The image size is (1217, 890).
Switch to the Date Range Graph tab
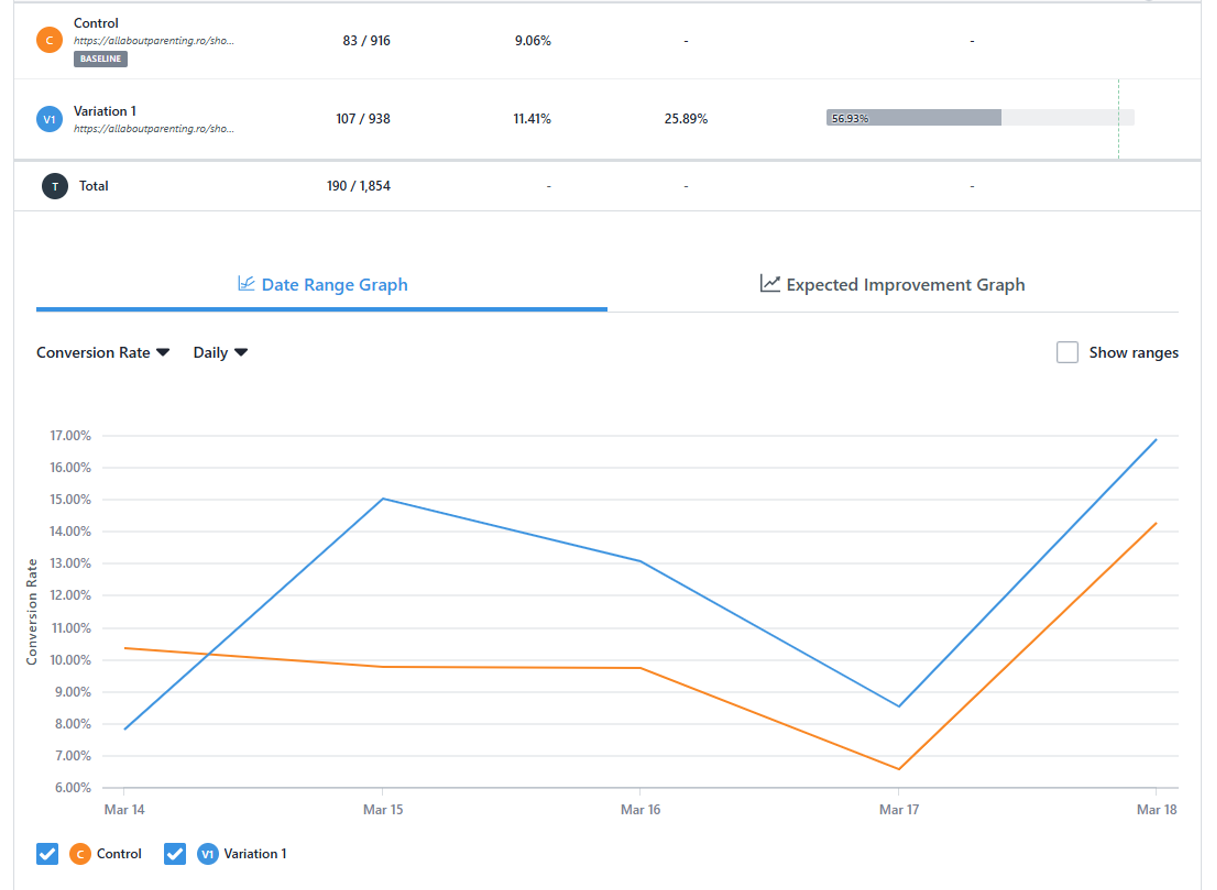pos(322,285)
